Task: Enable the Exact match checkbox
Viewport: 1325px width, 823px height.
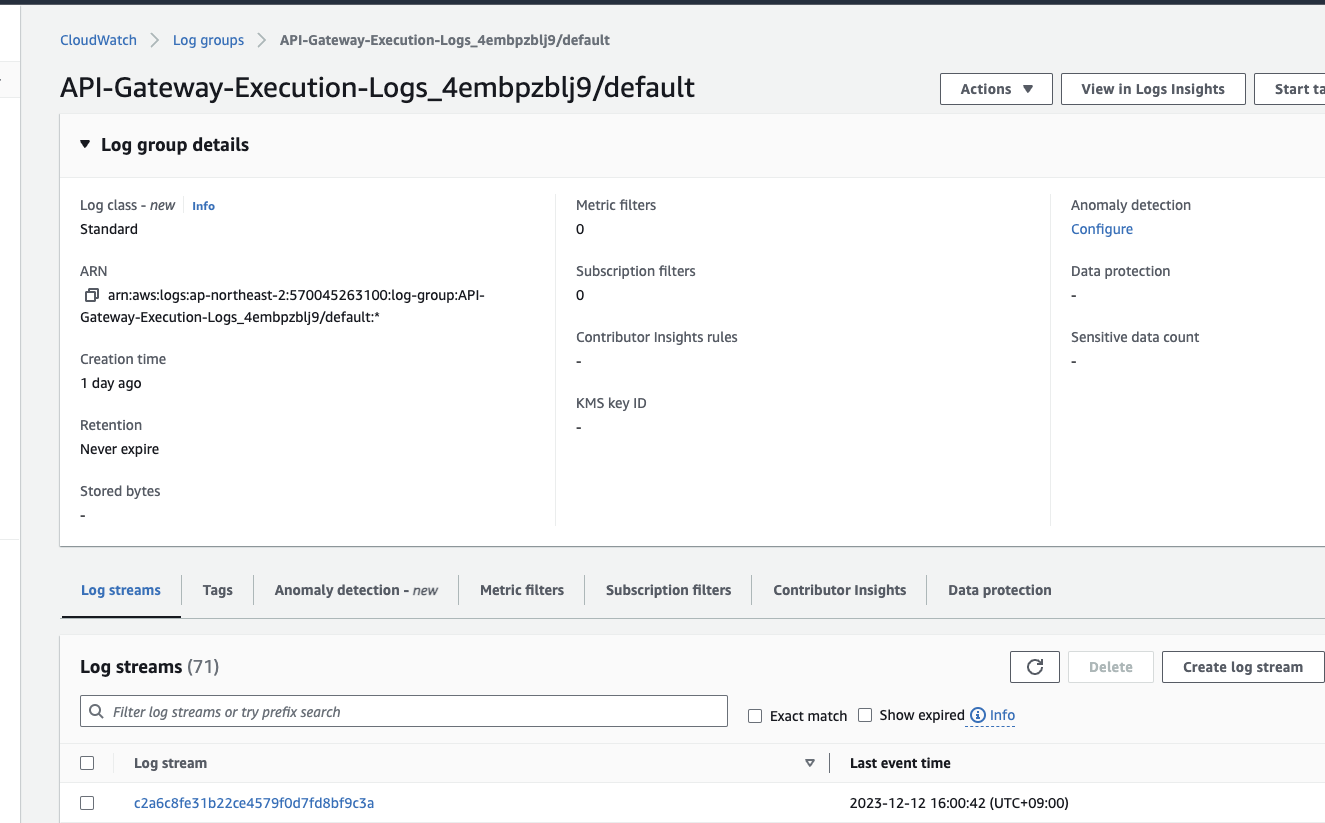Action: click(x=755, y=716)
